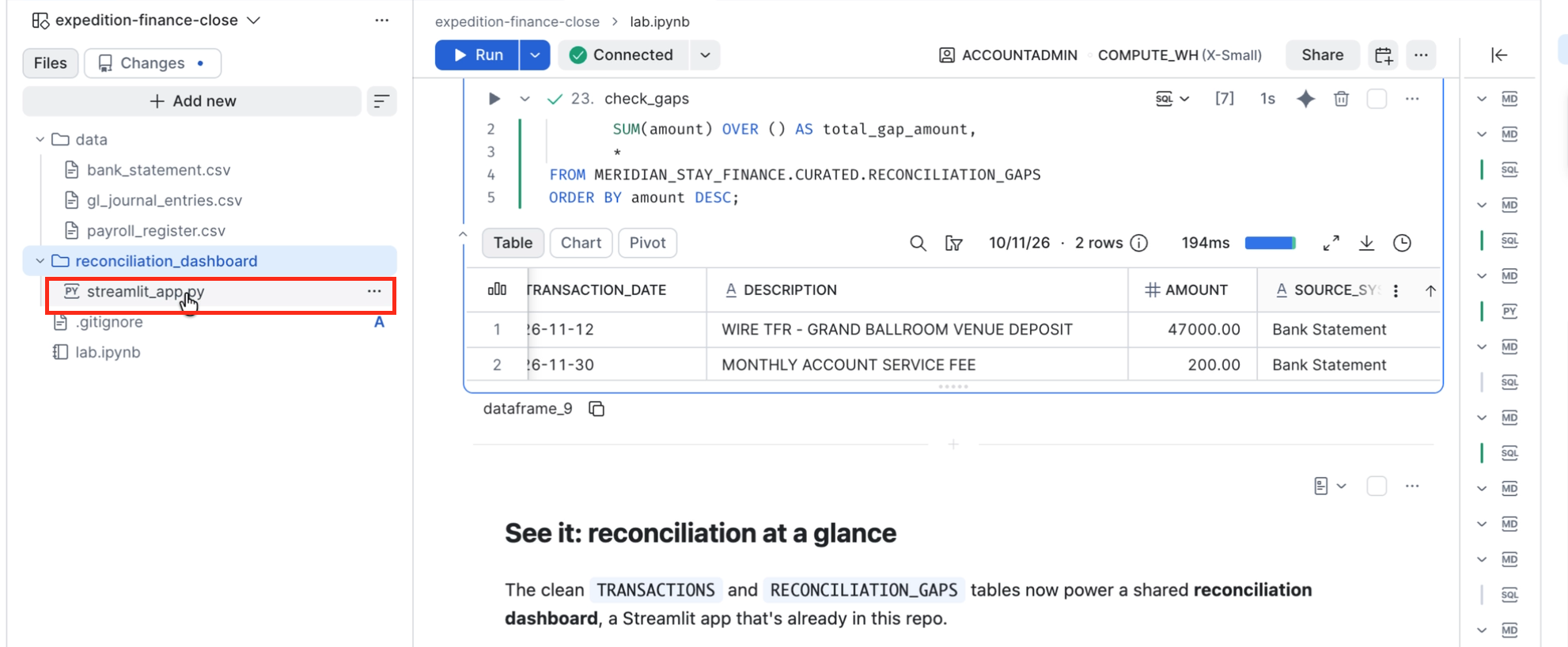This screenshot has width=1568, height=647.
Task: Delete the check_gaps cell via trash icon
Action: (x=1341, y=99)
